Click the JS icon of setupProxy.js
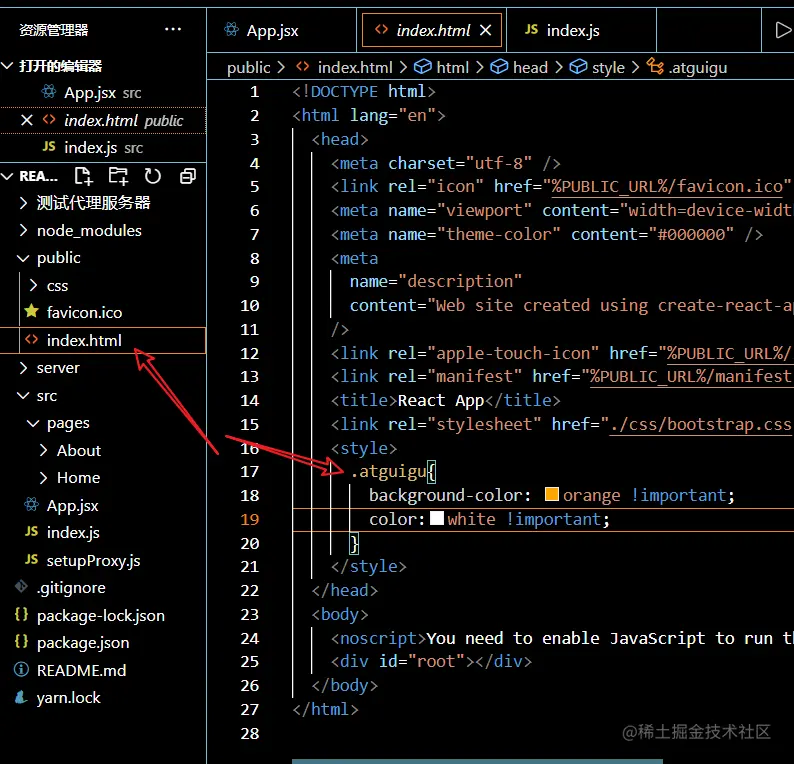Screen dimensions: 794x764 pyautogui.click(x=31, y=559)
